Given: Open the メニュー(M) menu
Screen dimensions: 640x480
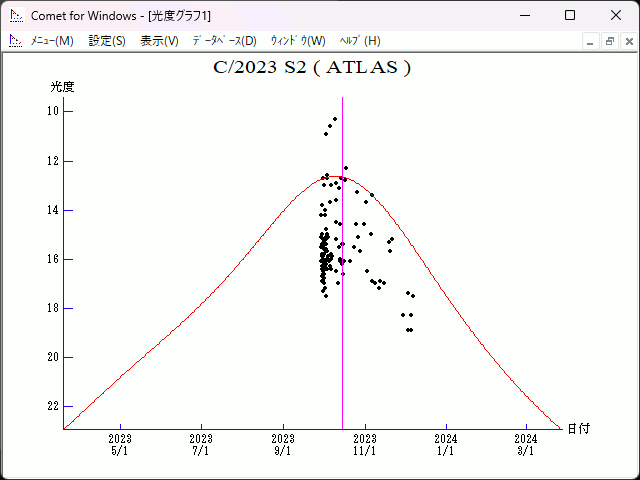Looking at the screenshot, I should 51,41.
